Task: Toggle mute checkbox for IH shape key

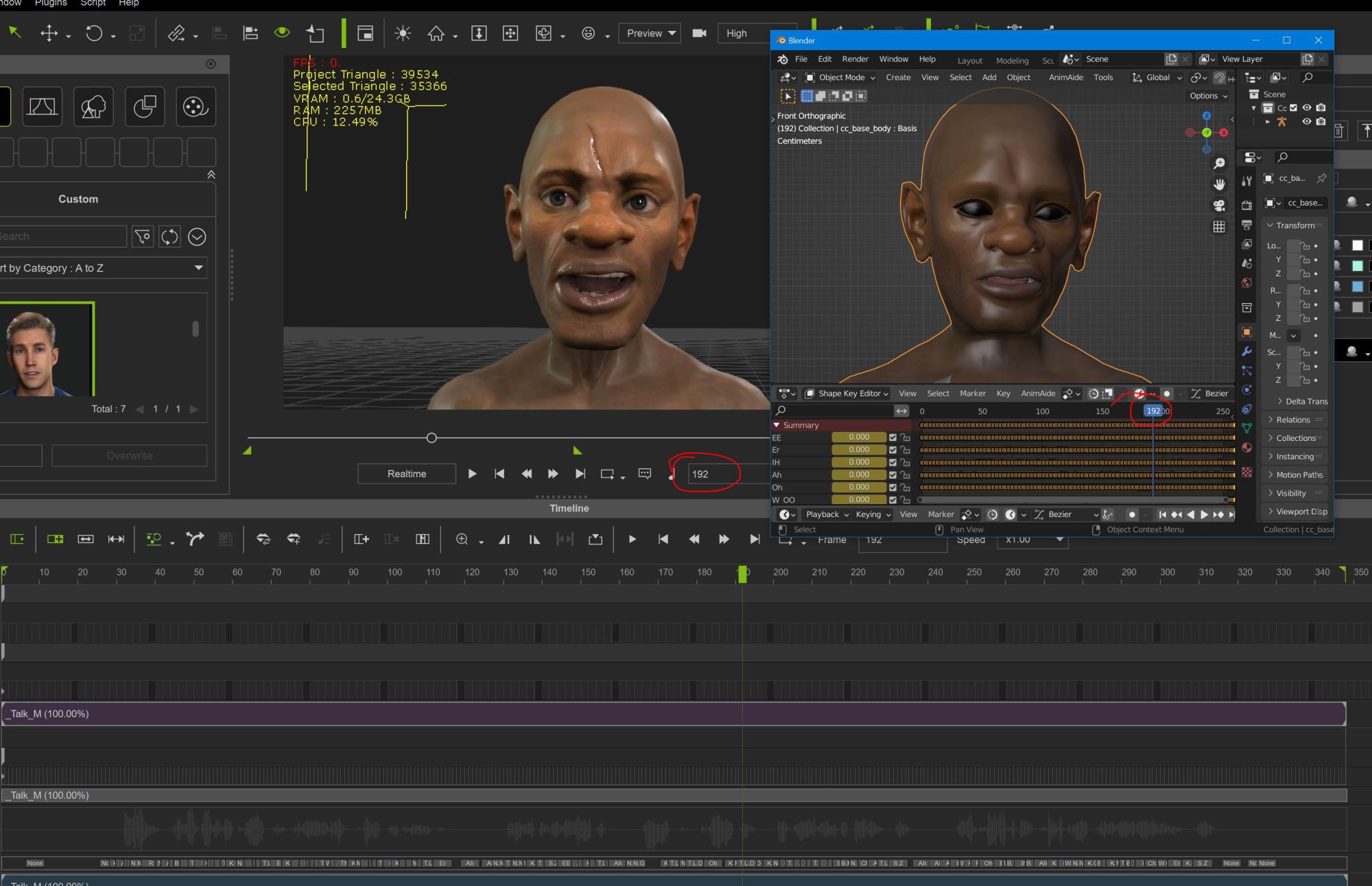Action: click(892, 462)
